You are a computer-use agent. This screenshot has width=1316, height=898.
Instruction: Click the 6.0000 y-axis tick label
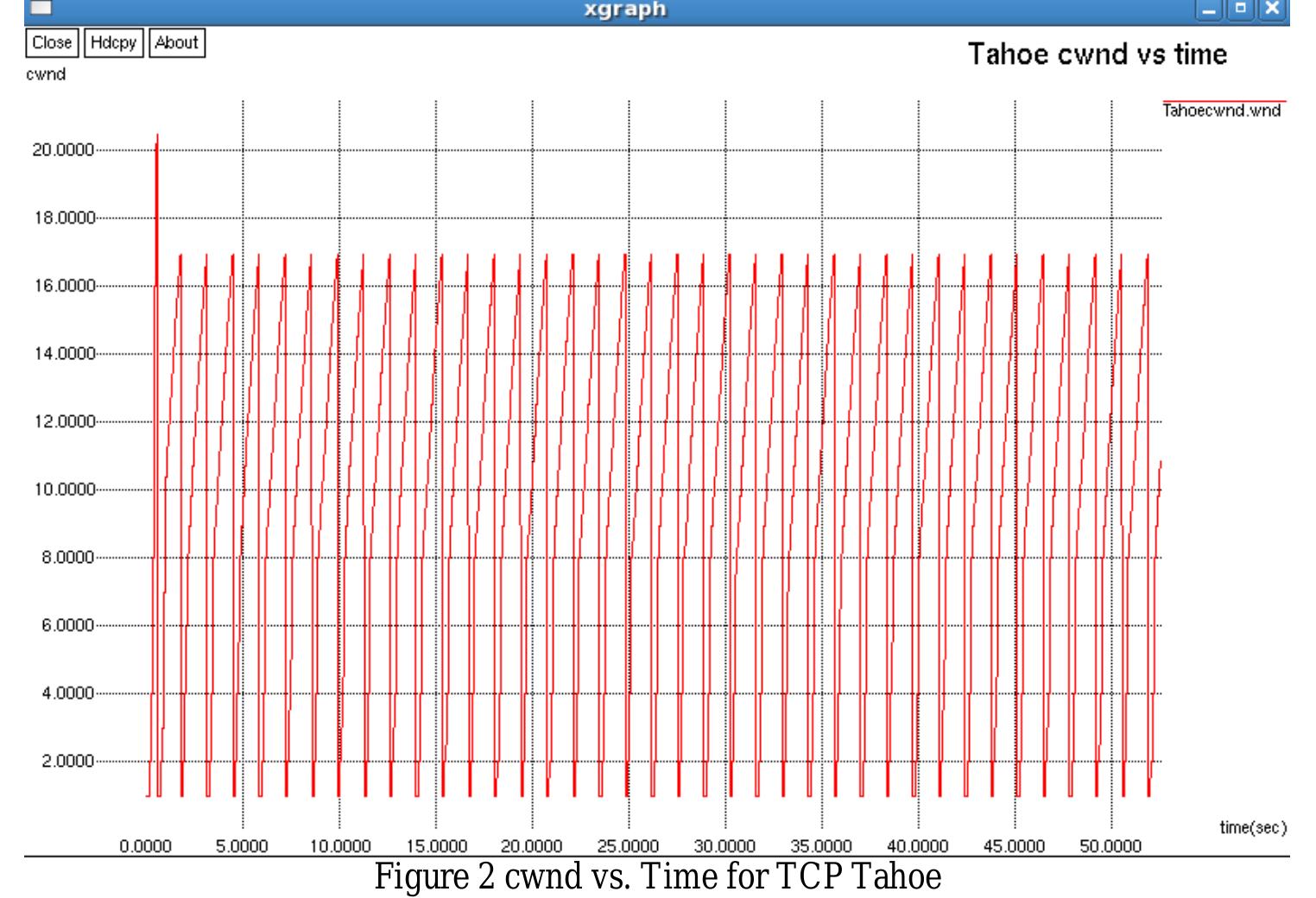point(67,625)
